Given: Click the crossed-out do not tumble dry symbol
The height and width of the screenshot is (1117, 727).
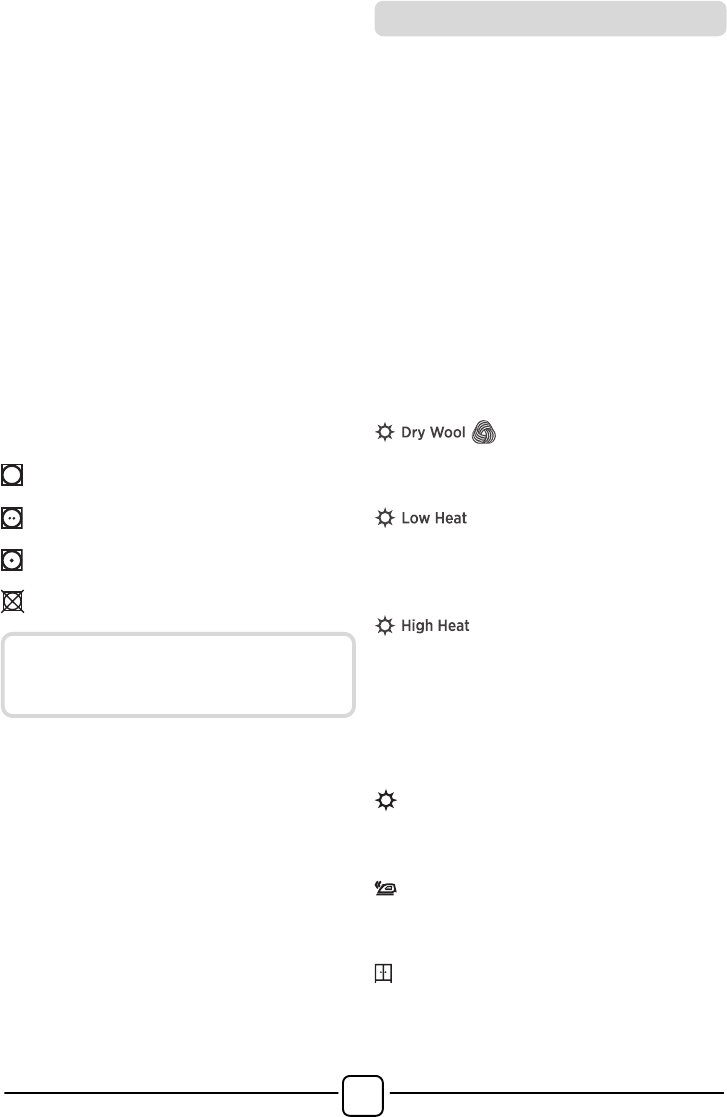Looking at the screenshot, I should pyautogui.click(x=13, y=601).
